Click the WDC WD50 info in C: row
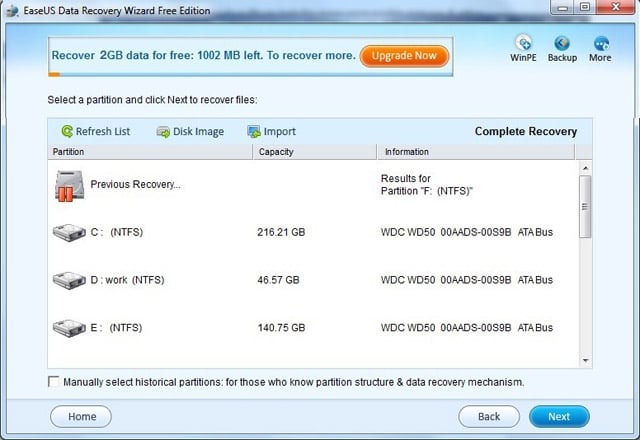640x440 pixels. pos(467,232)
